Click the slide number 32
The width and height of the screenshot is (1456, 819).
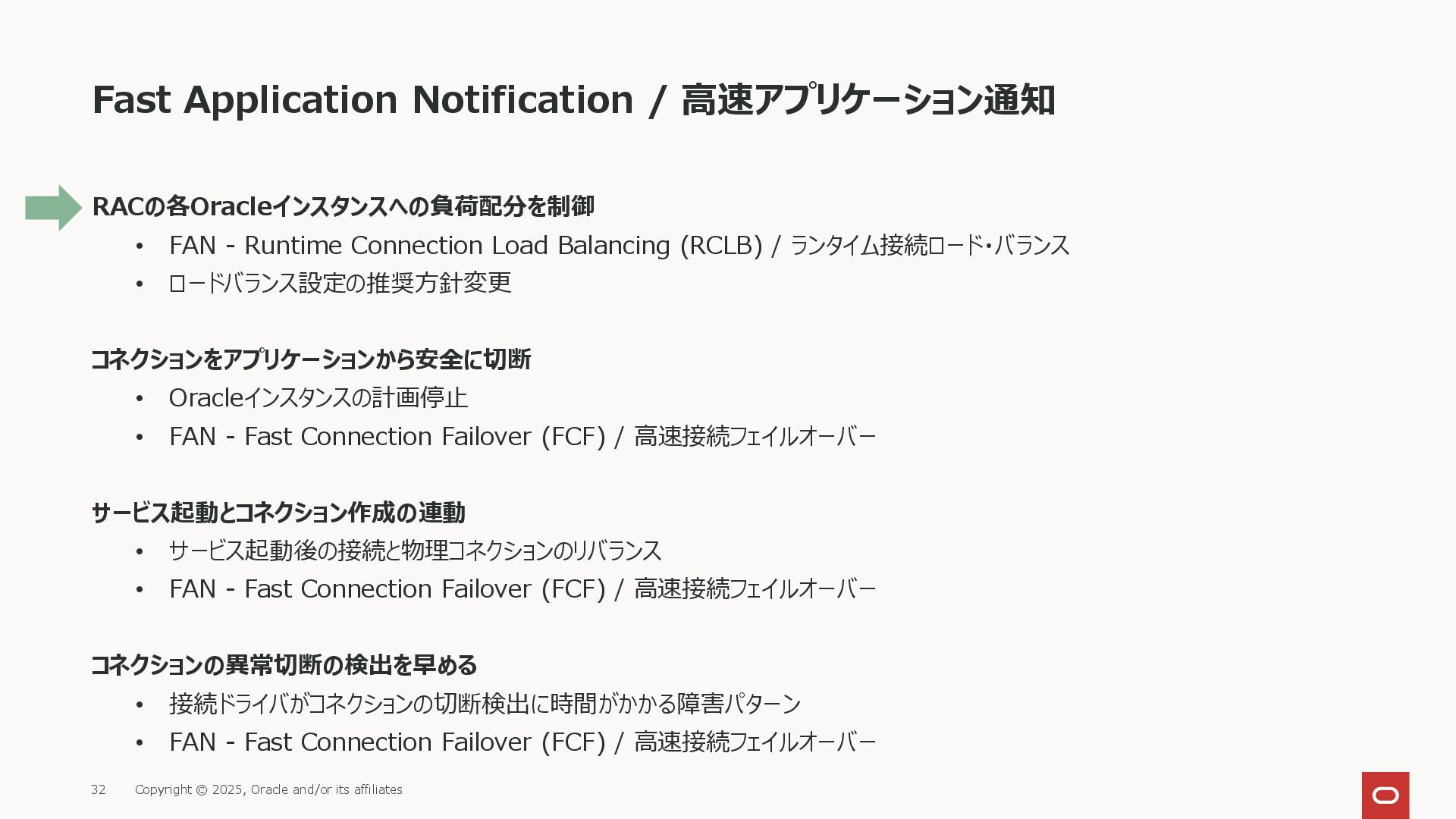[x=99, y=790]
